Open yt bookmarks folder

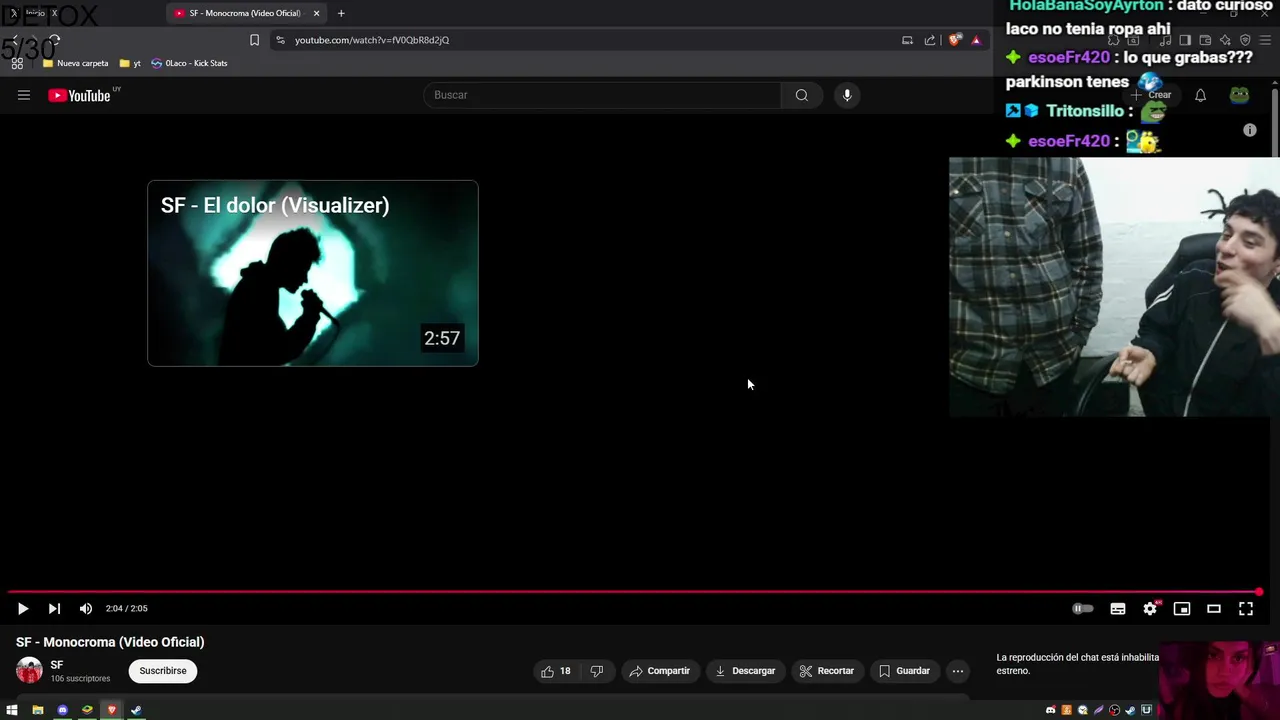coord(130,63)
